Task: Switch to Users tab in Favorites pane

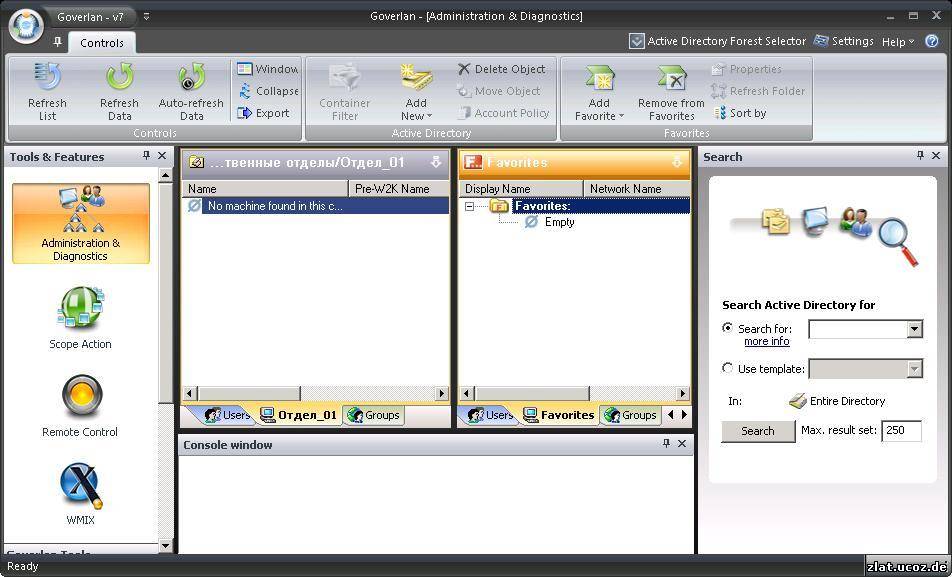Action: 489,415
